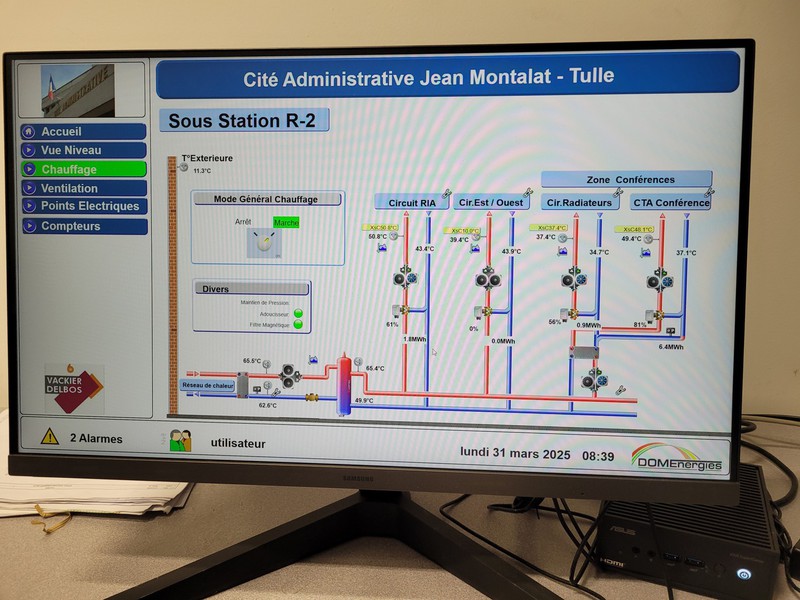Open the Compteurs page
This screenshot has width=800, height=600.
84,226
